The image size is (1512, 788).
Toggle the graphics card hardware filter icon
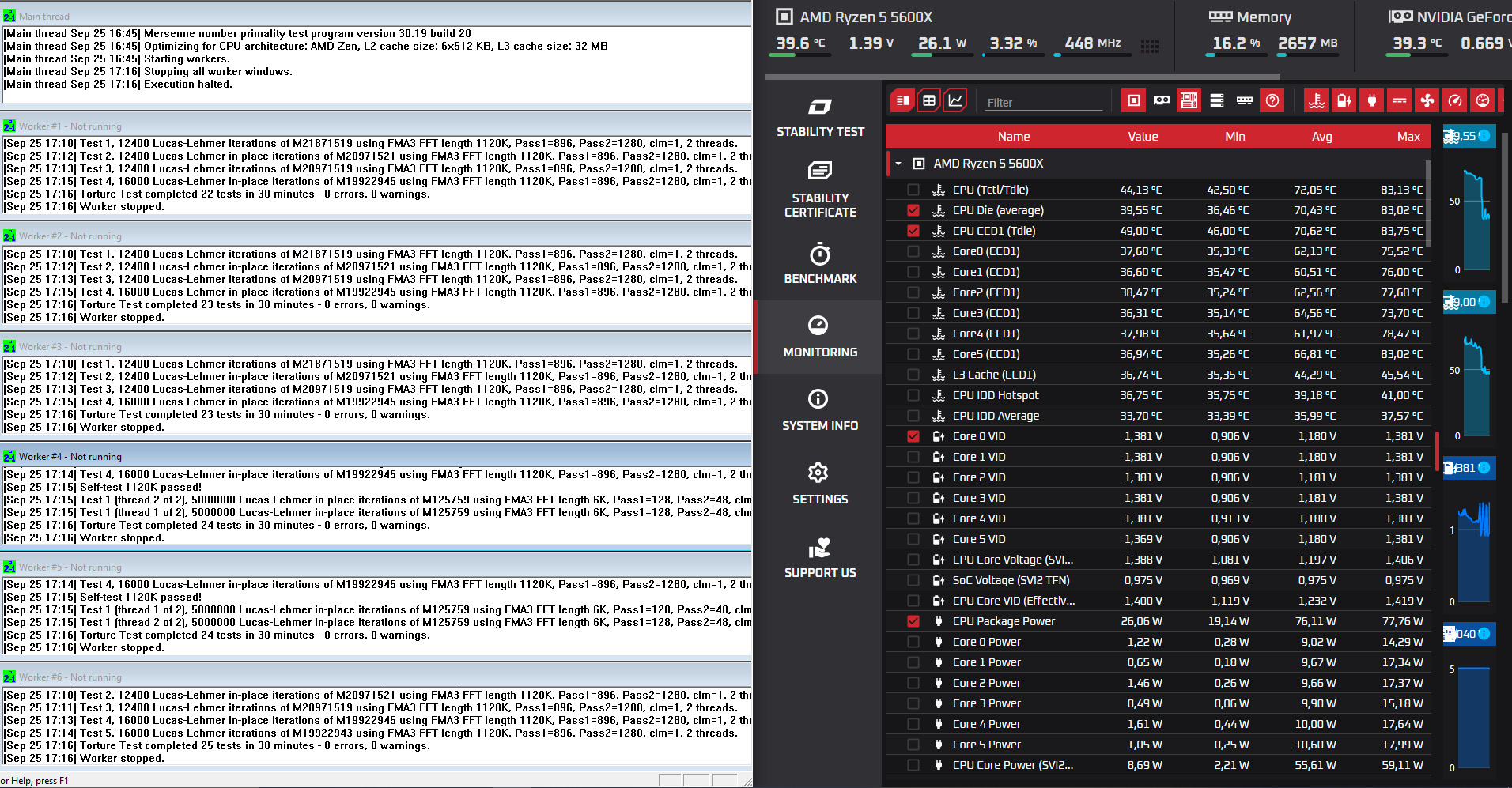point(1162,100)
